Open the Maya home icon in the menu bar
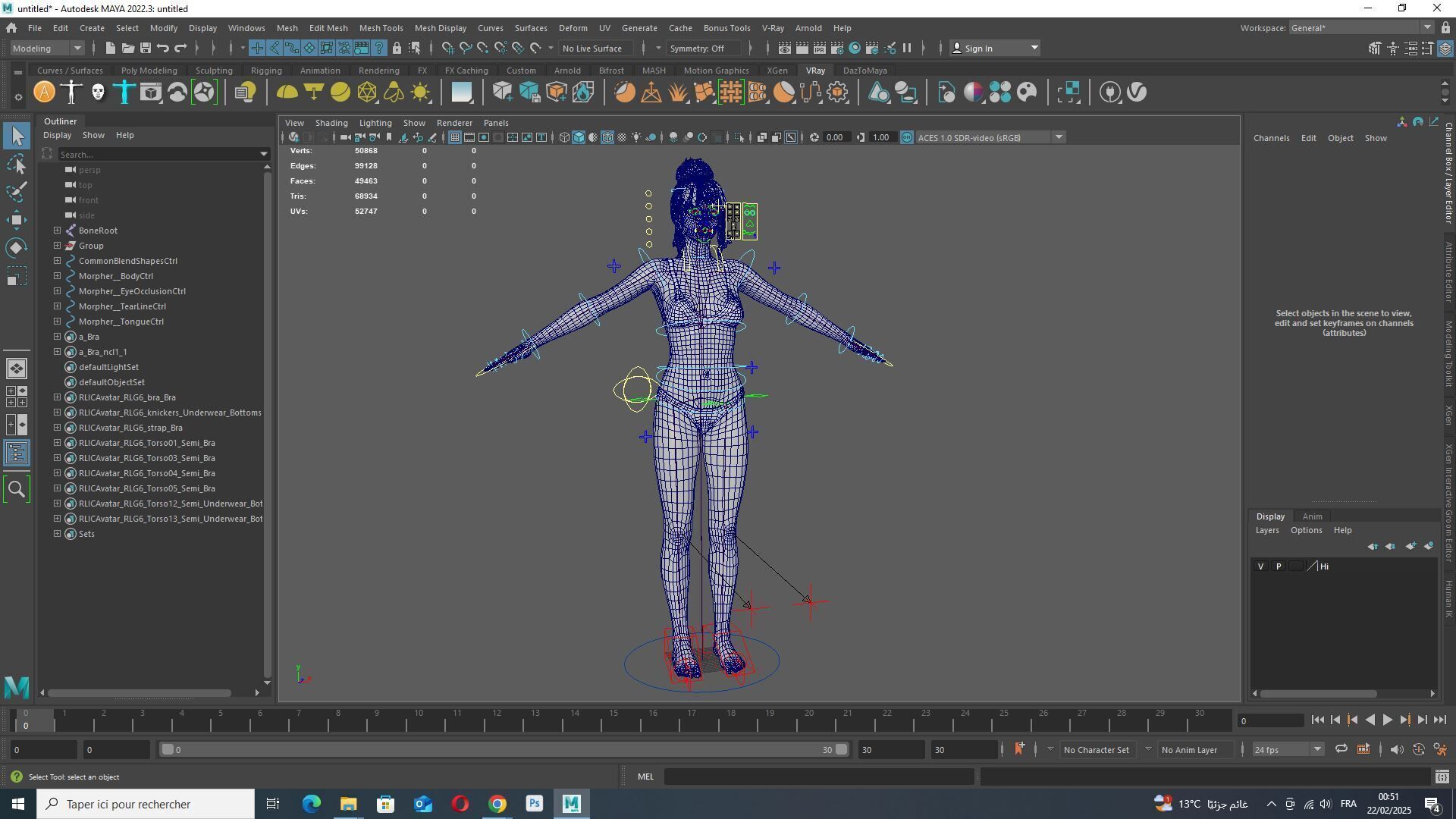The height and width of the screenshot is (819, 1456). pyautogui.click(x=11, y=28)
